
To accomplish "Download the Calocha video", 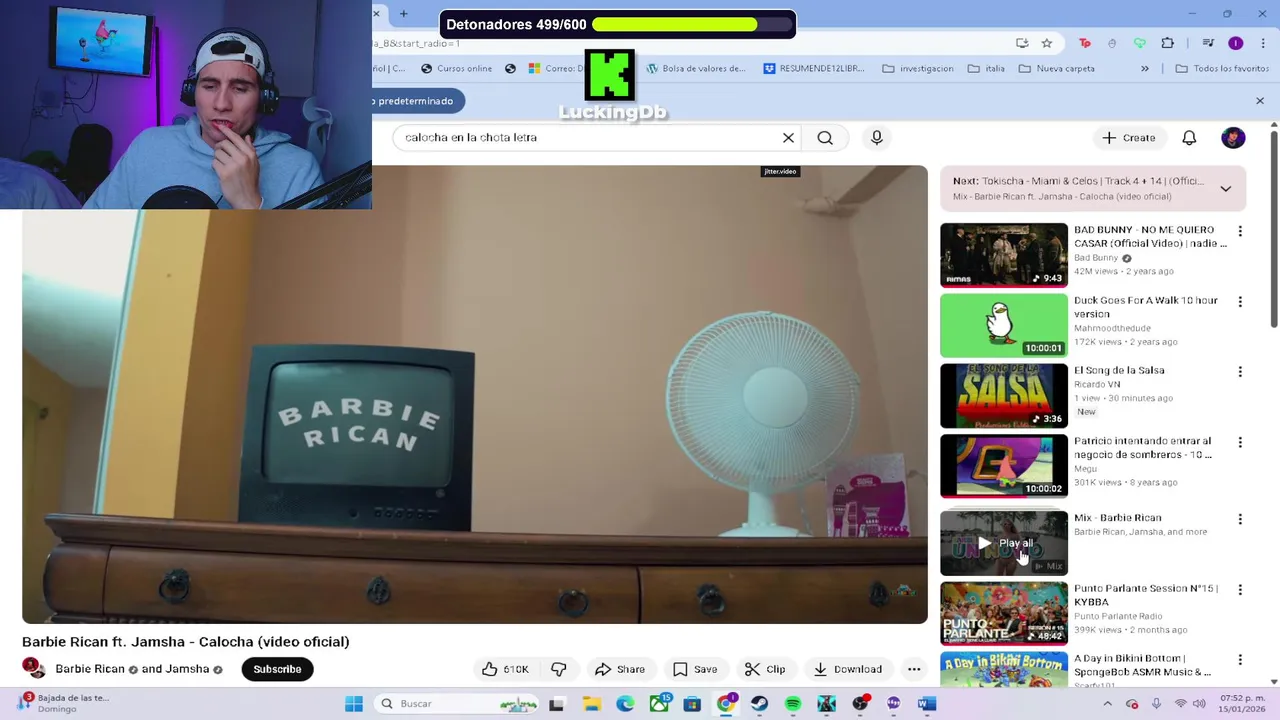I will click(x=848, y=669).
